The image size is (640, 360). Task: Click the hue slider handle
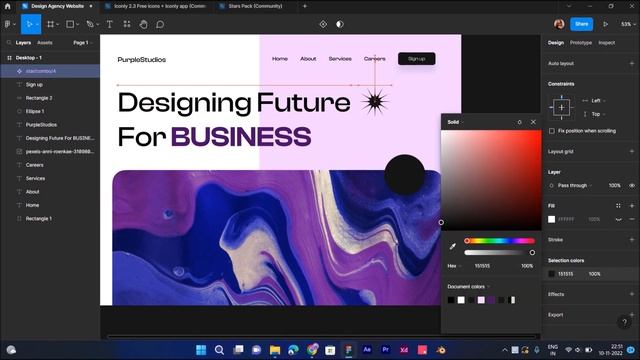467,241
